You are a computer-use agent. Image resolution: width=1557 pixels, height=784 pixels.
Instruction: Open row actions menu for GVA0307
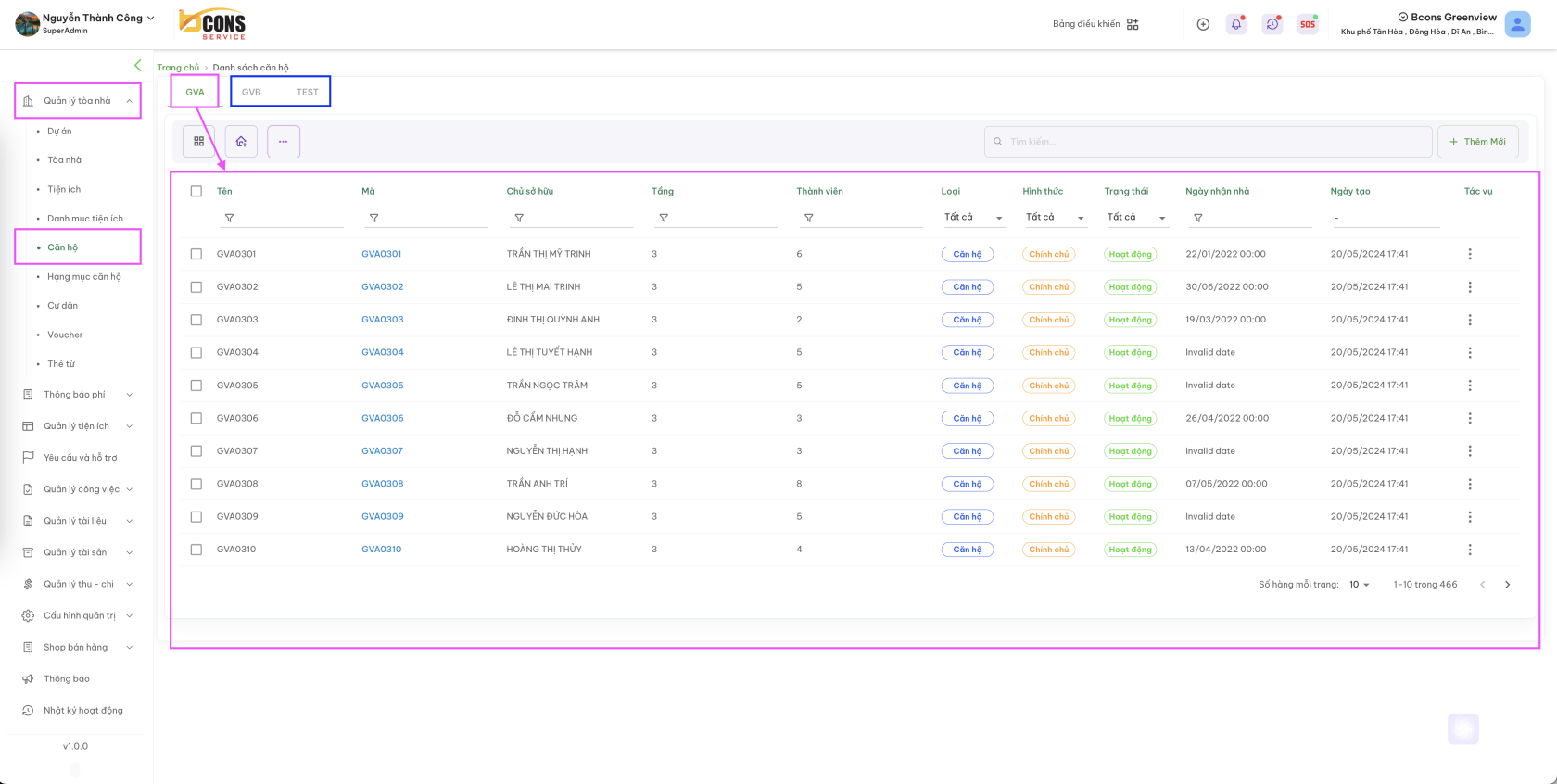tap(1470, 451)
